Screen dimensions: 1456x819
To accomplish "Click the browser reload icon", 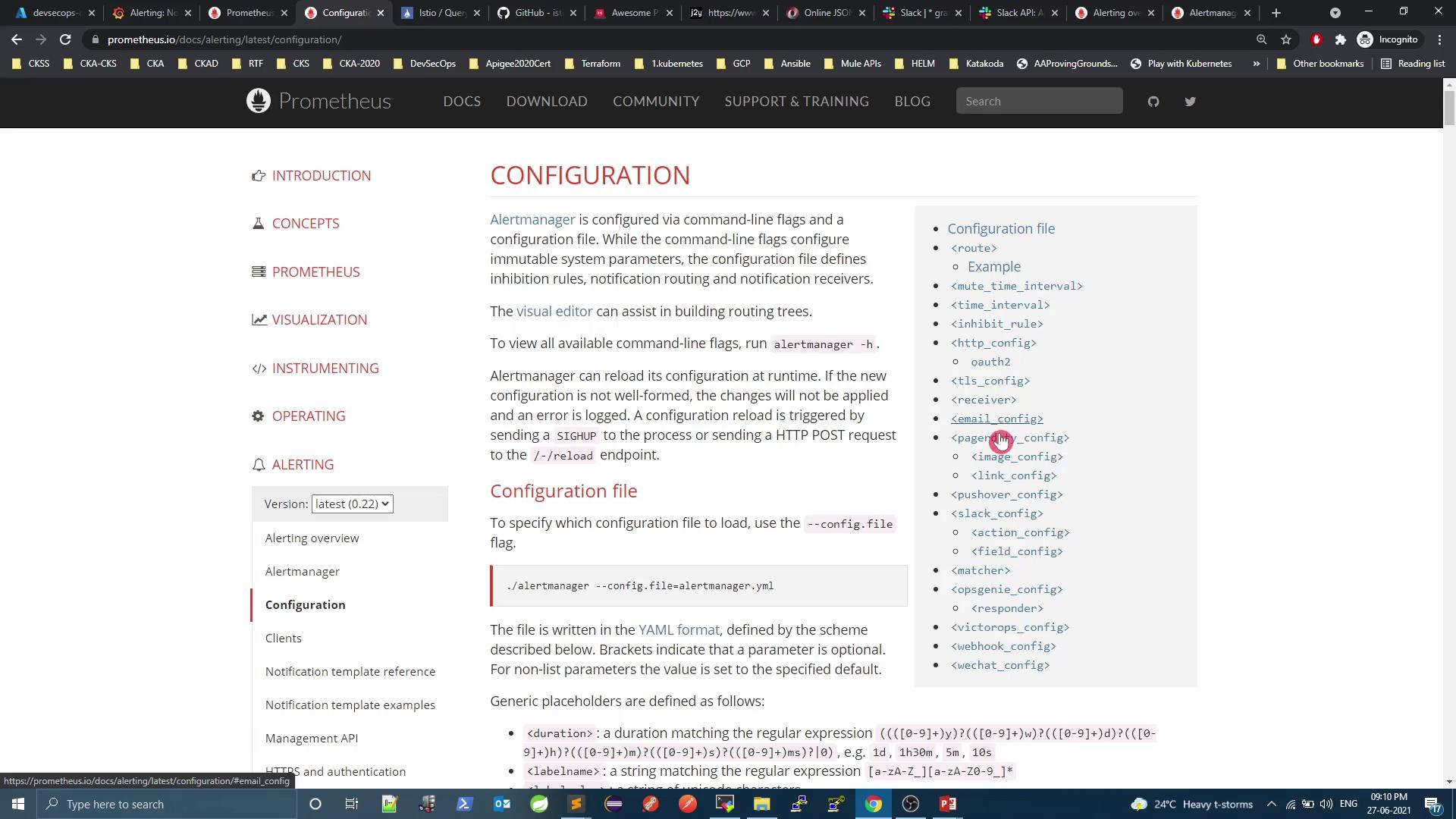I will click(65, 39).
